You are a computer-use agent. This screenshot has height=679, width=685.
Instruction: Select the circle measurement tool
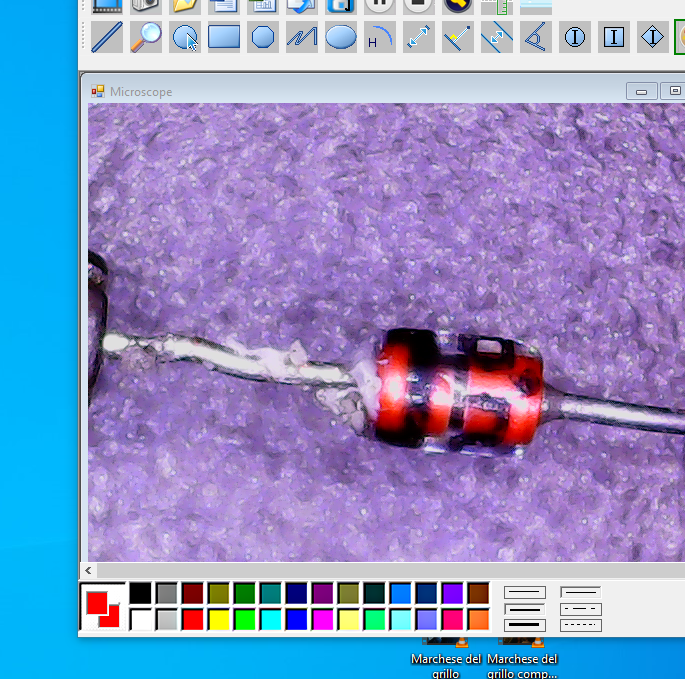coord(185,37)
